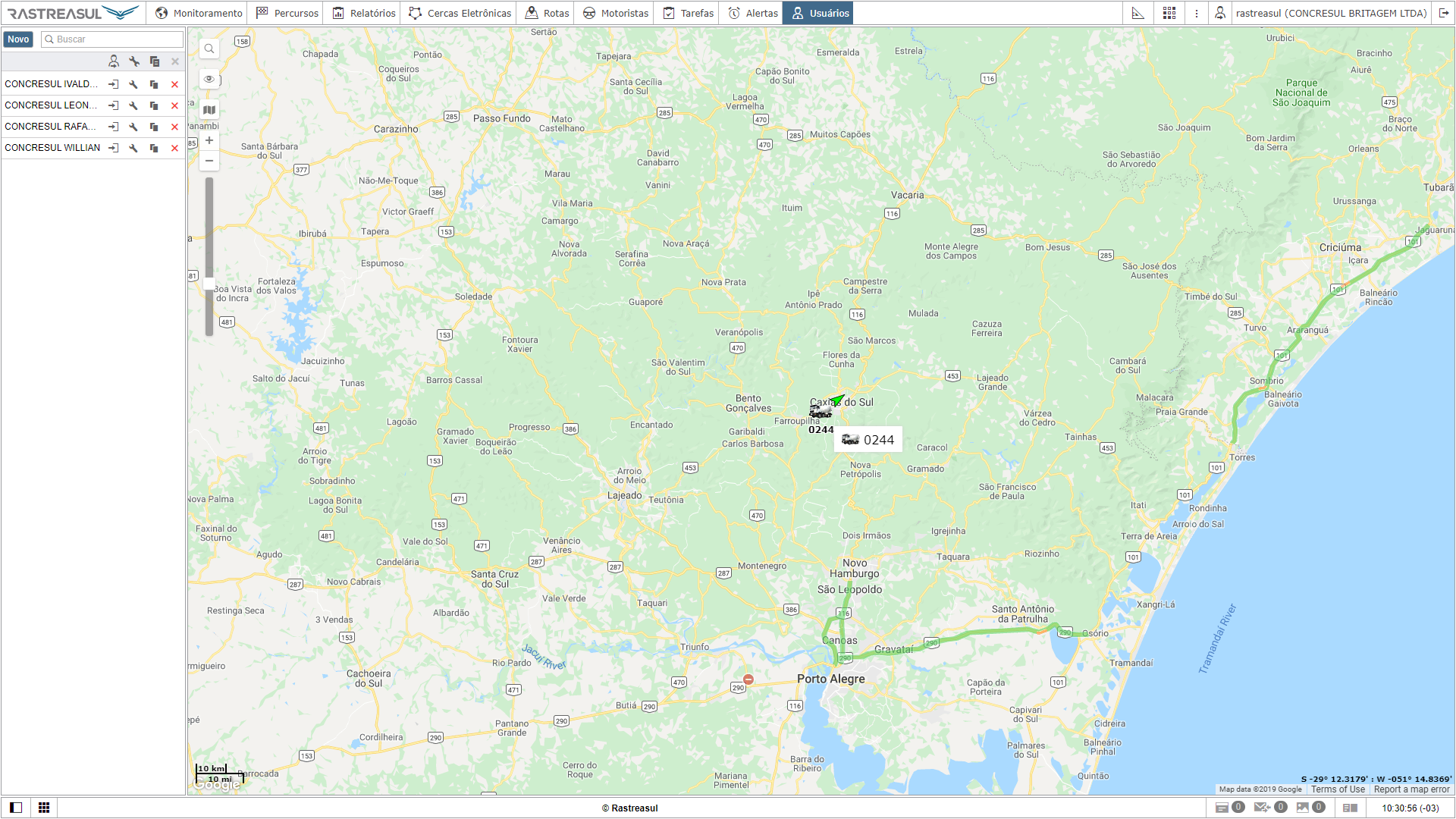Toggle the map visibility eye button
The image size is (1456, 819).
pyautogui.click(x=209, y=79)
